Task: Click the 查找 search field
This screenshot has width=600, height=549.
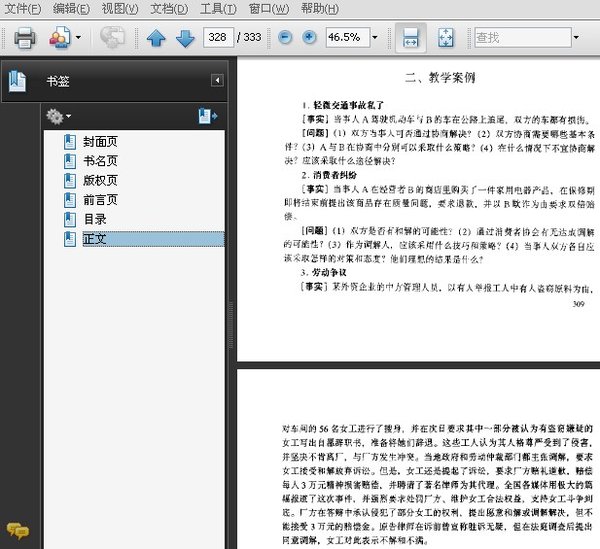Action: click(520, 38)
